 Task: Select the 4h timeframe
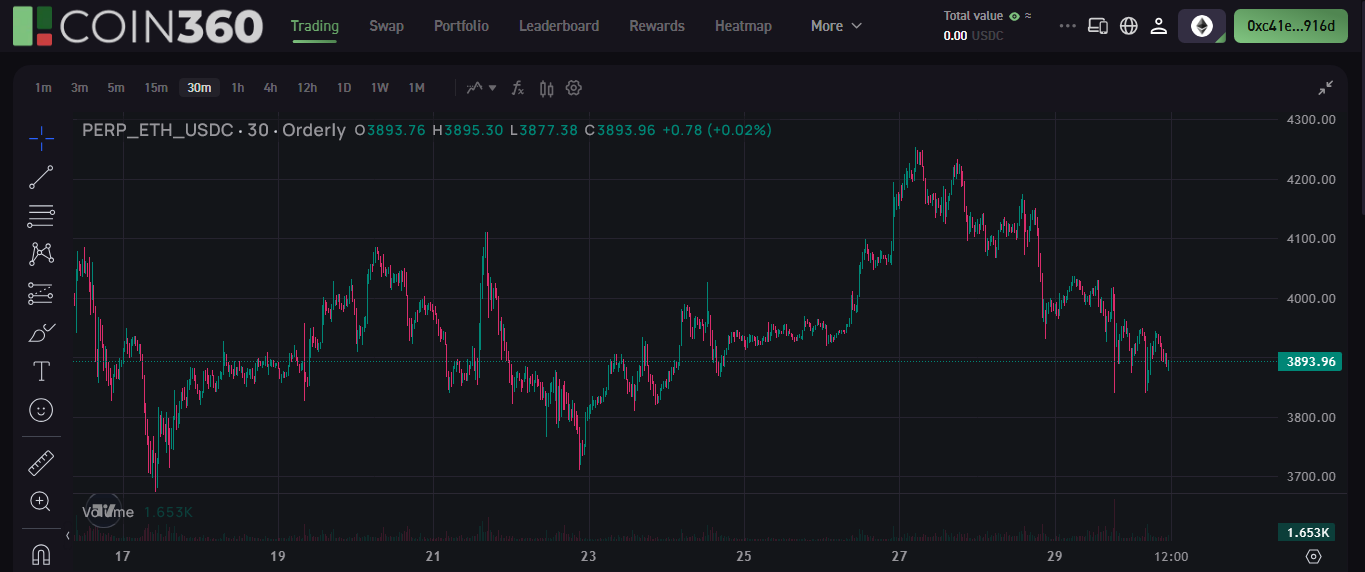[270, 88]
